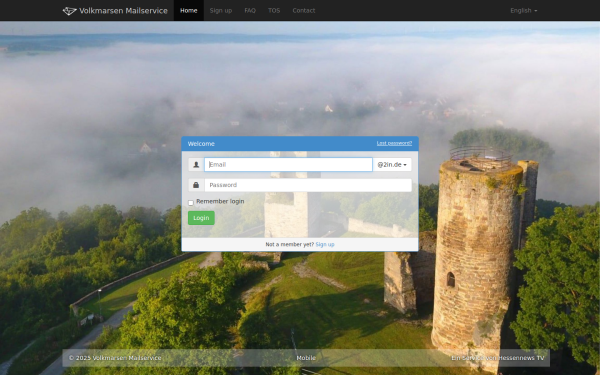Click the padlock icon beside Password
The width and height of the screenshot is (600, 375).
(196, 185)
